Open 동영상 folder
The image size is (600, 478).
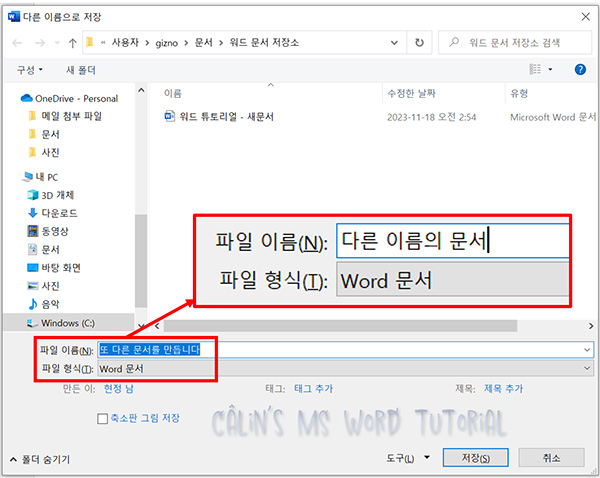[x=48, y=231]
